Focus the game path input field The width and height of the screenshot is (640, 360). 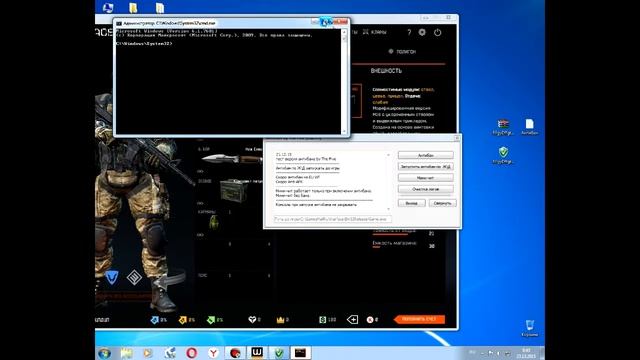[333, 219]
